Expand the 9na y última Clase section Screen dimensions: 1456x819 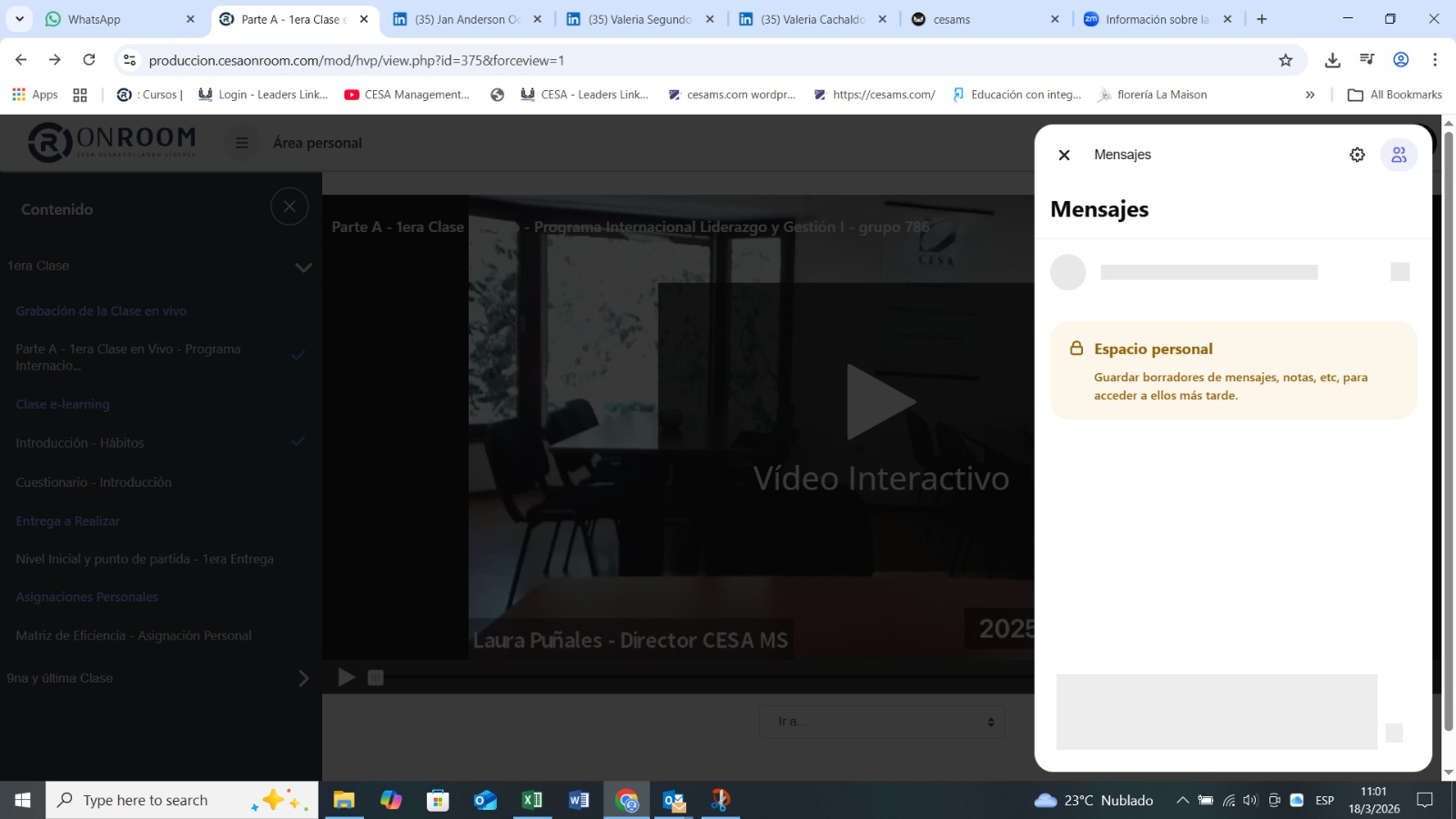point(303,678)
